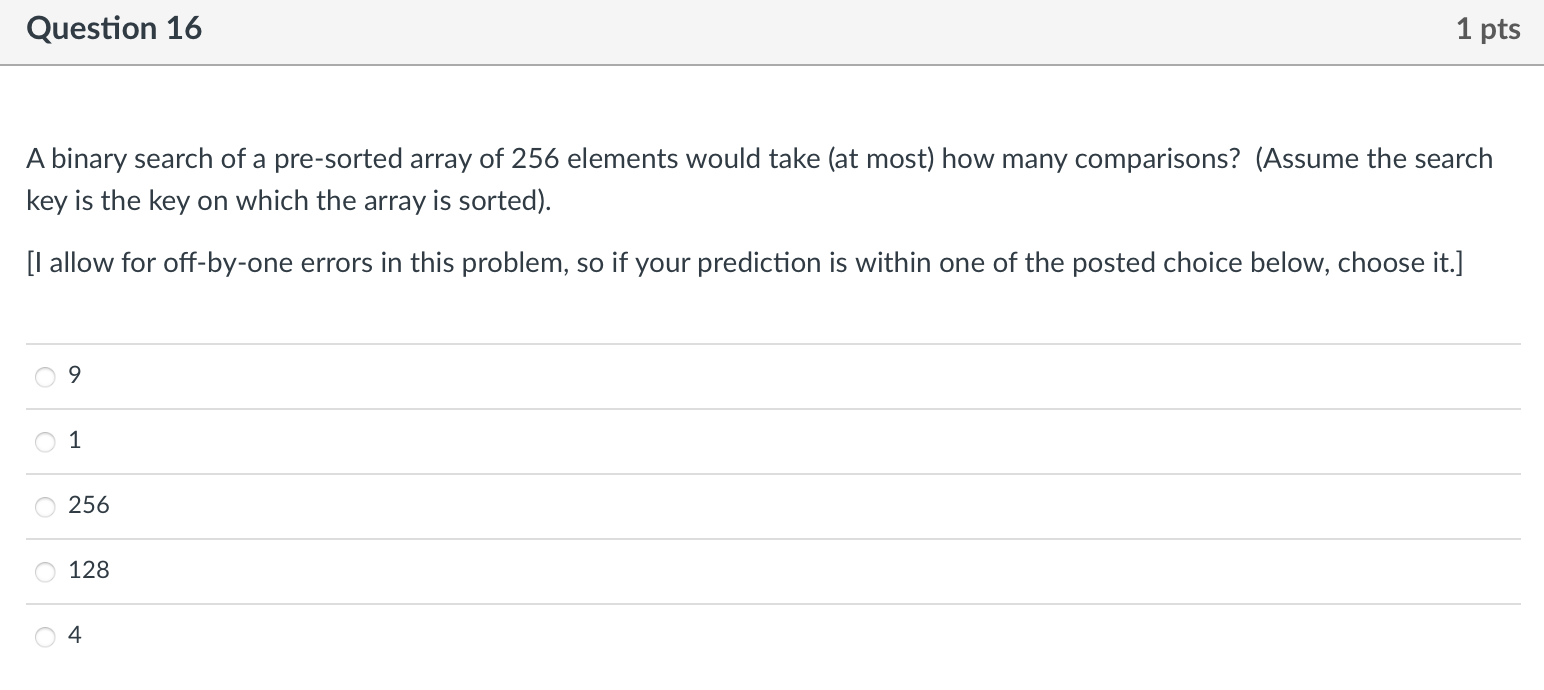The width and height of the screenshot is (1544, 690).
Task: Select the radio button for answer 128
Action: (x=44, y=572)
